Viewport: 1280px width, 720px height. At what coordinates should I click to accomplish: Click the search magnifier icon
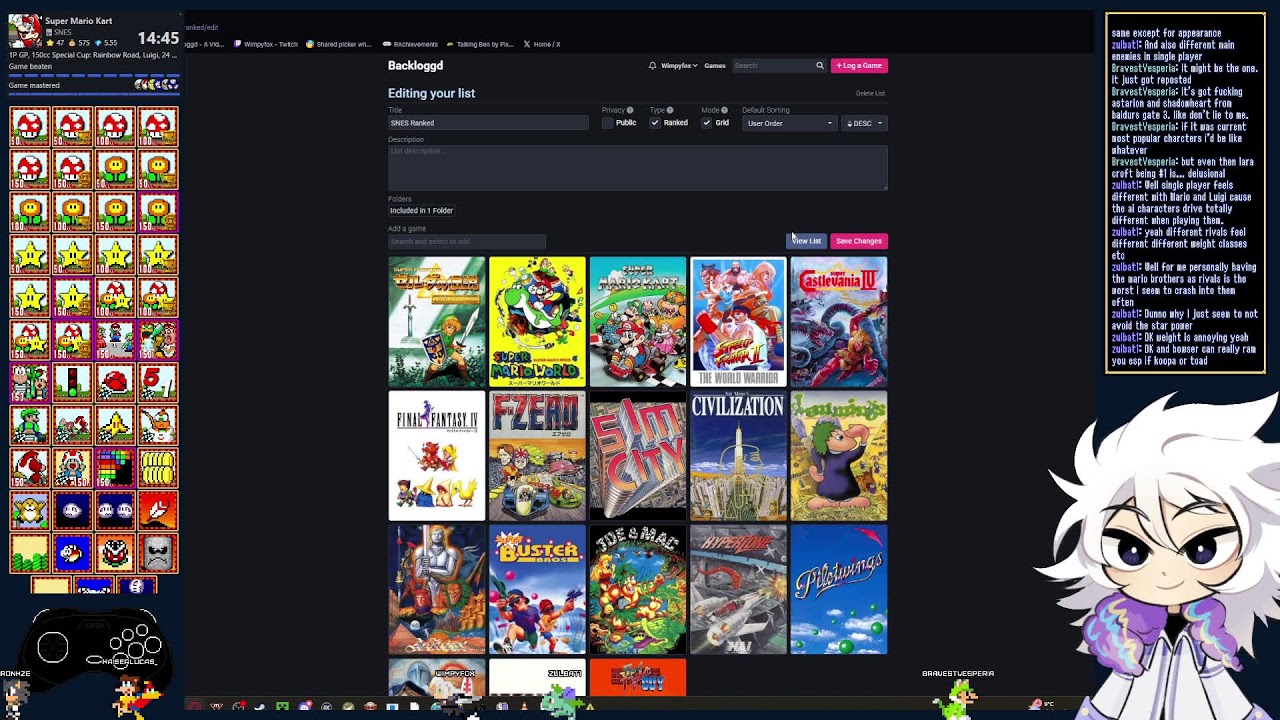click(819, 66)
